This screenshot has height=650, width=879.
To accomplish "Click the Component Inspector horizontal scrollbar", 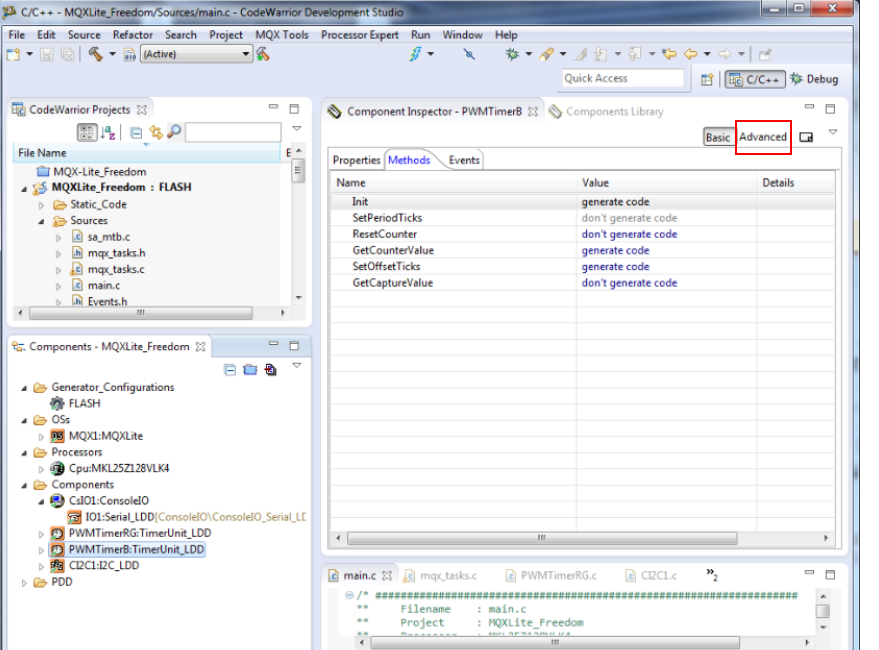I will [542, 538].
